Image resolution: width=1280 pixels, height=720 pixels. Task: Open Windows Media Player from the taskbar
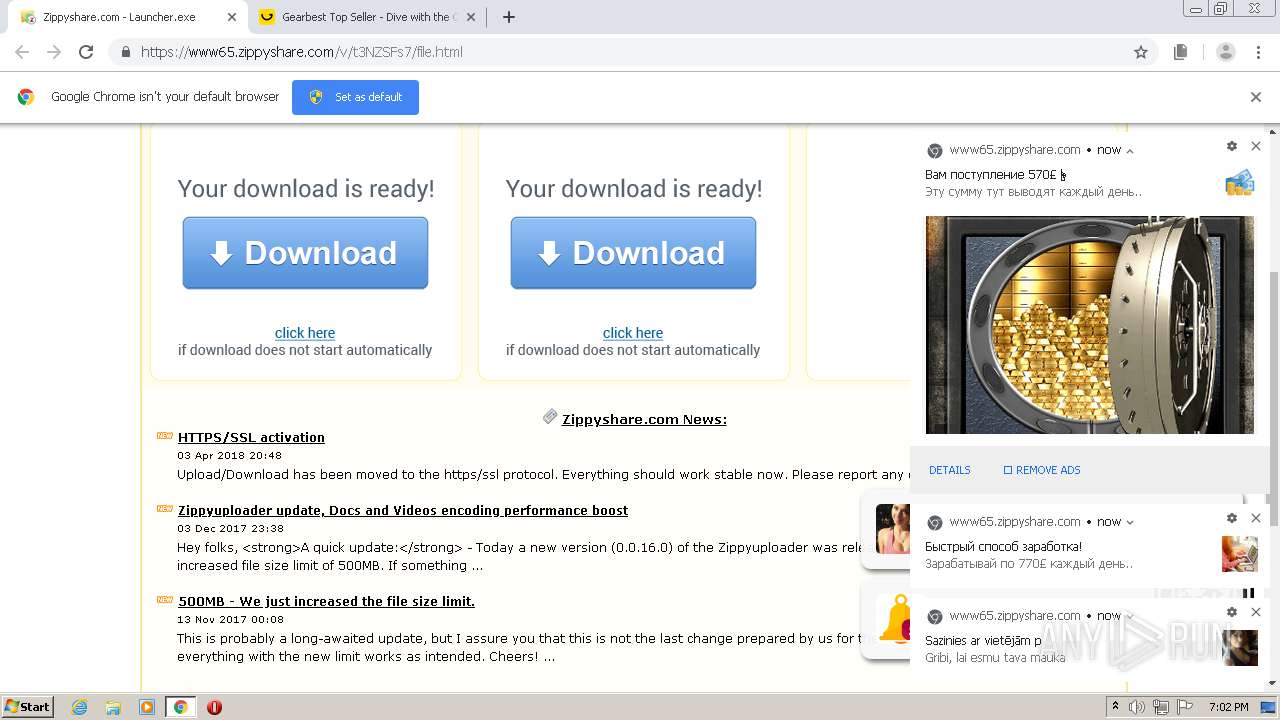tap(147, 707)
